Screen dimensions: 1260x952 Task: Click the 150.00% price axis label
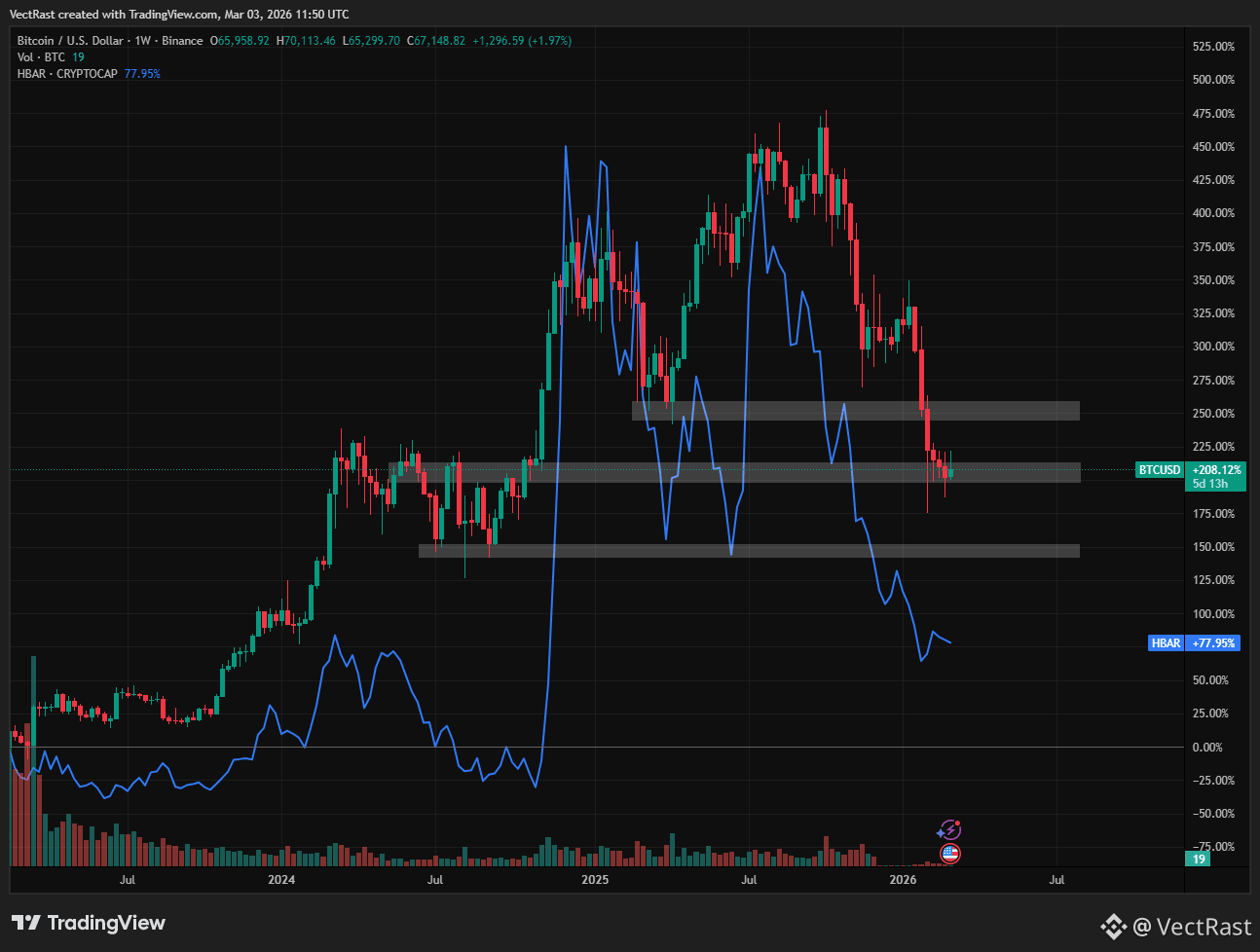pos(1213,547)
